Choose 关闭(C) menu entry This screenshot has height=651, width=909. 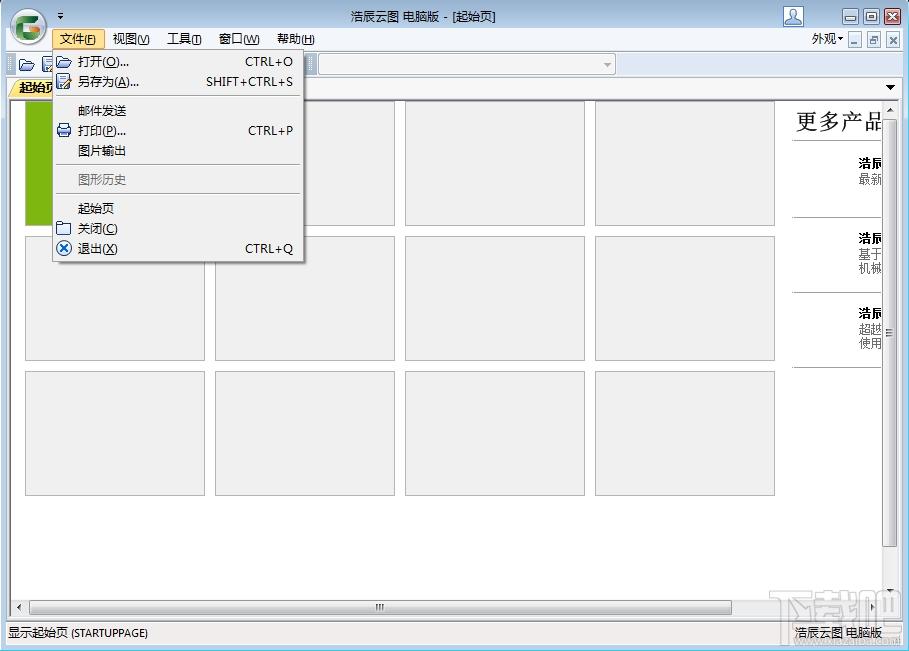pos(178,228)
